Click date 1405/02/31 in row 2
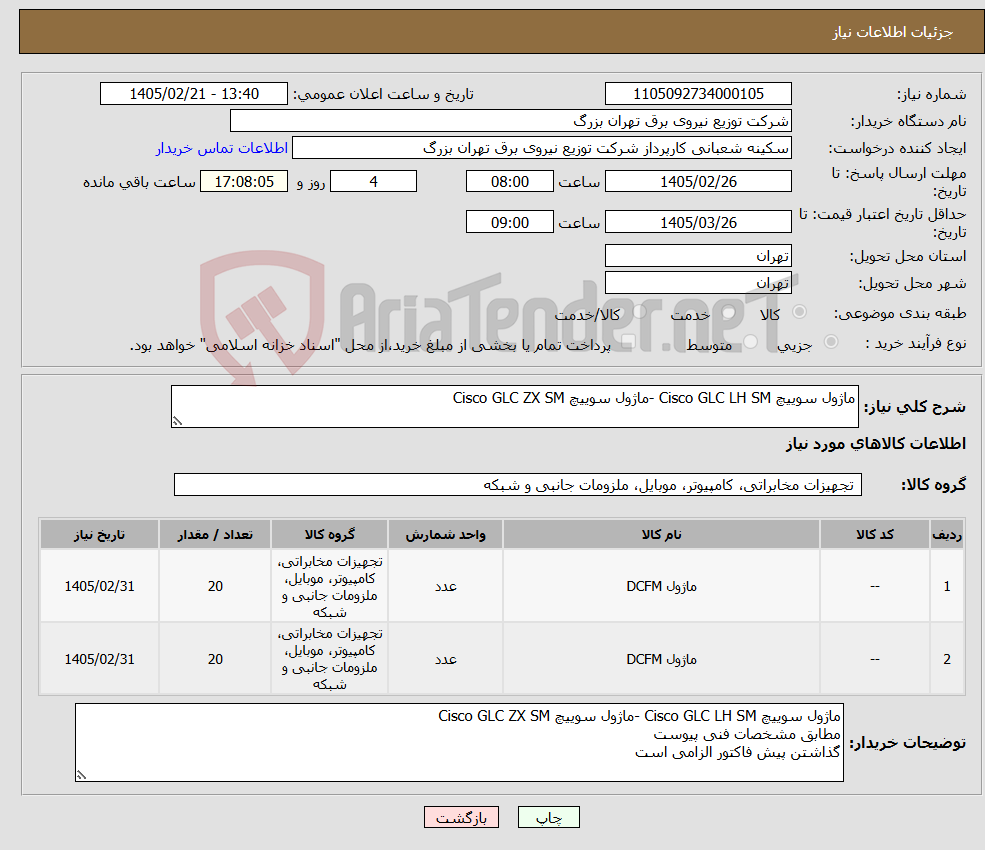The height and width of the screenshot is (850, 985). click(x=99, y=659)
